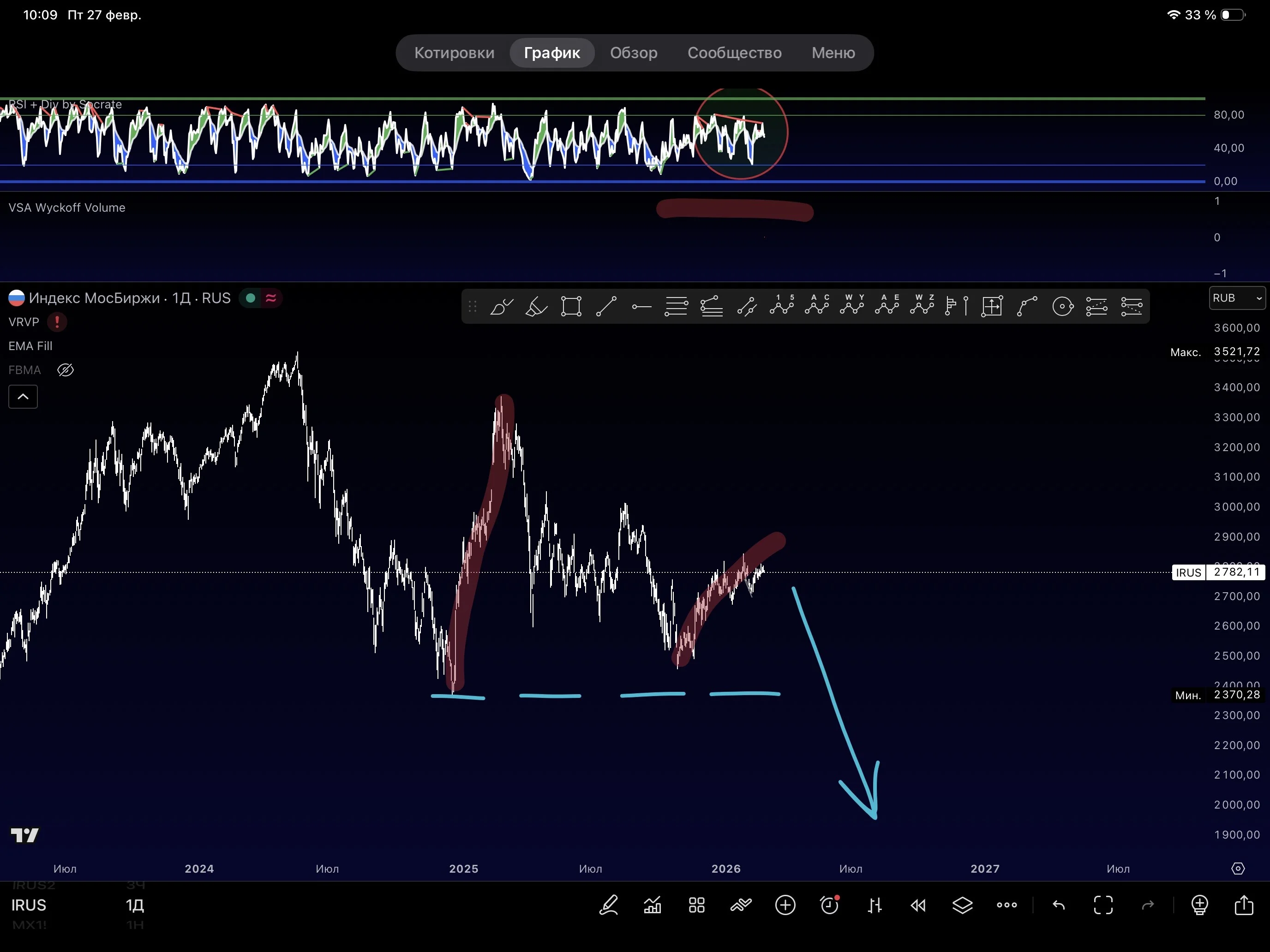Open chart settings at time axis corner
The width and height of the screenshot is (1270, 952).
coord(1238,869)
